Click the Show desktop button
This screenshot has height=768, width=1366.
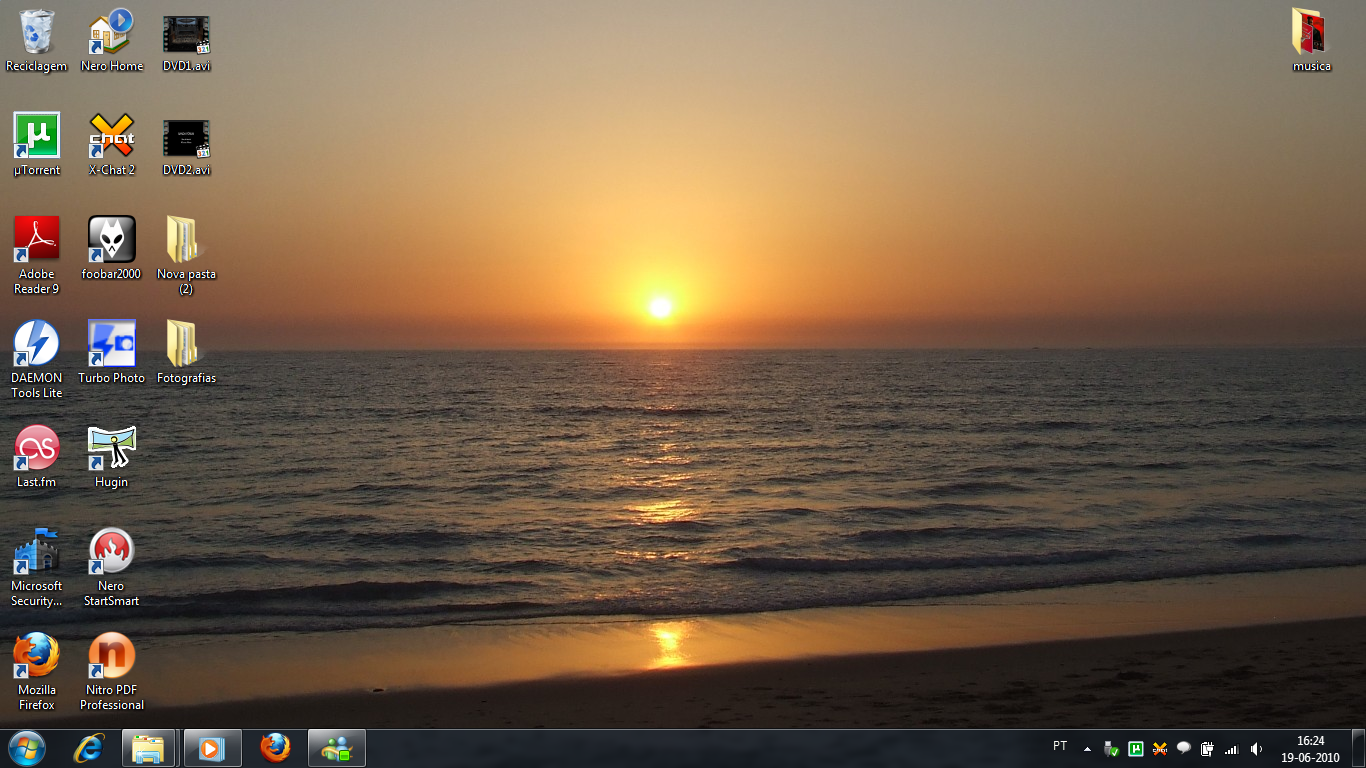tap(1358, 749)
